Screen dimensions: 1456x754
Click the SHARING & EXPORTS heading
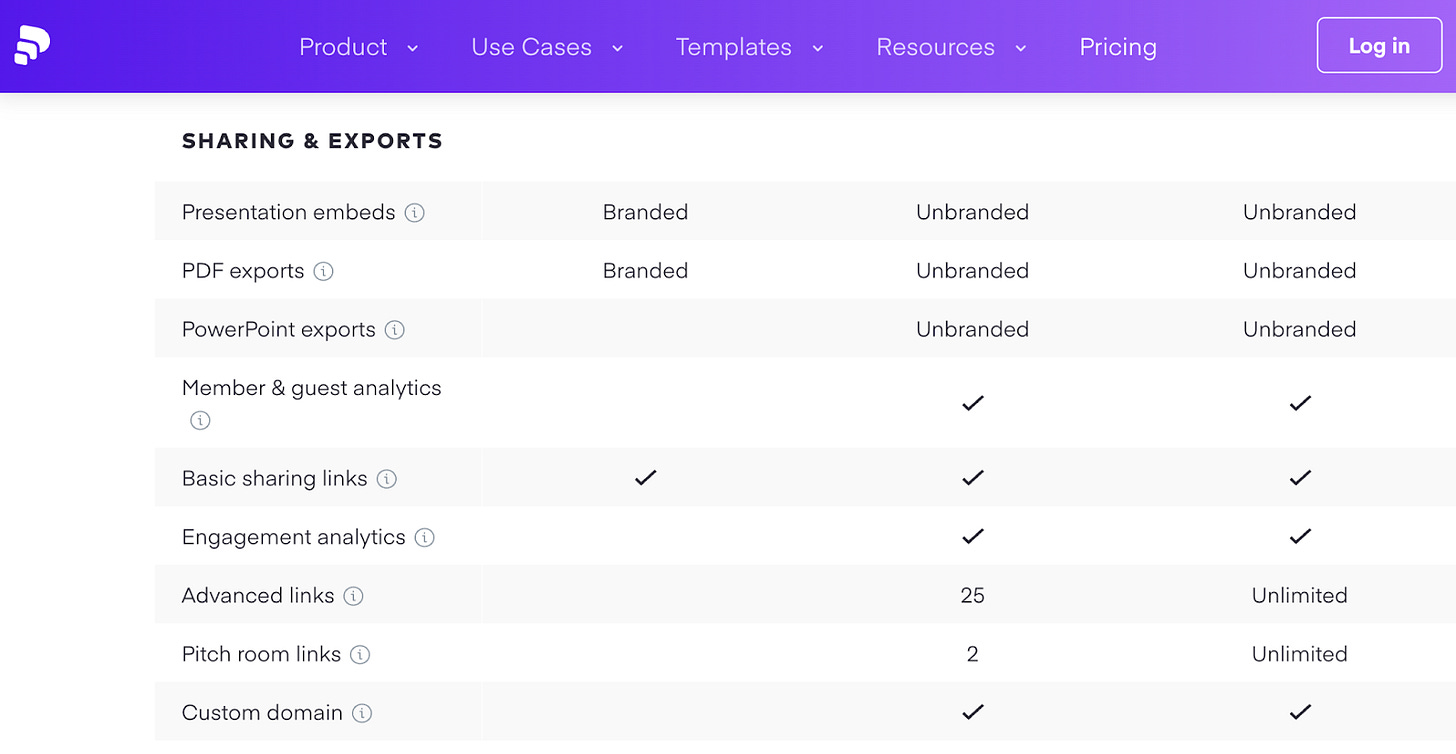pos(312,141)
